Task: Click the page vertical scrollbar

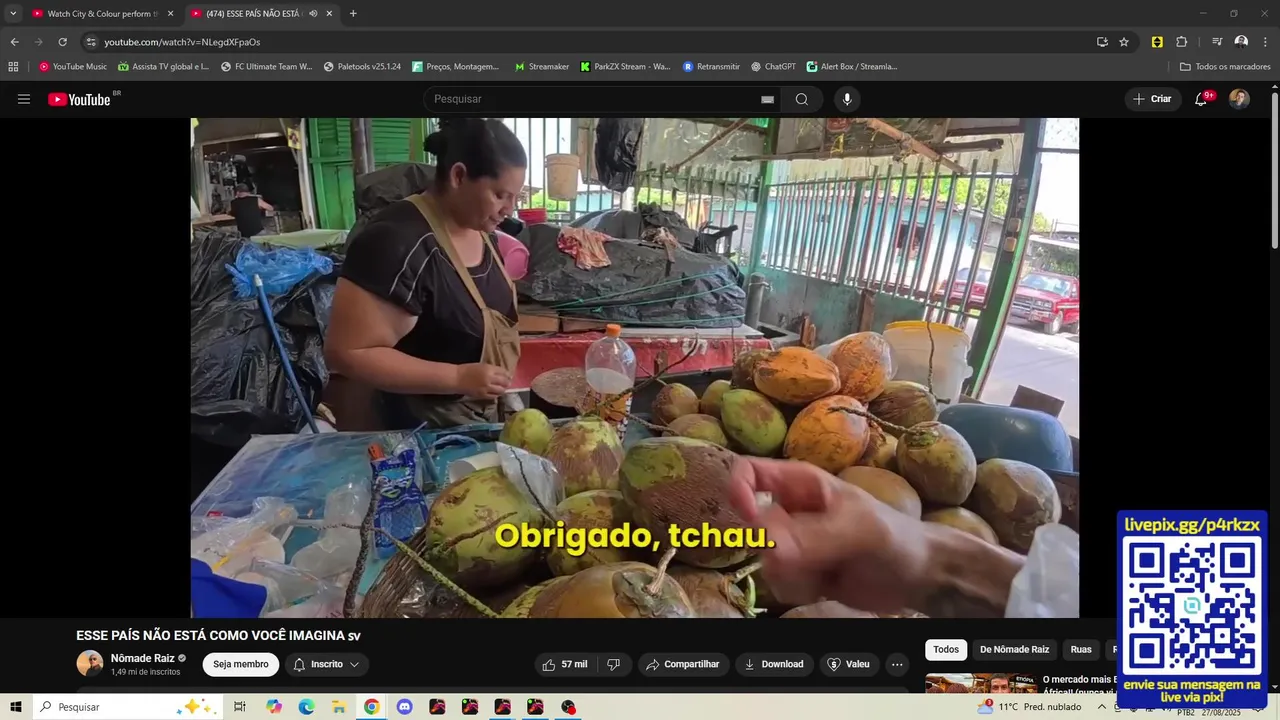Action: click(x=1274, y=170)
